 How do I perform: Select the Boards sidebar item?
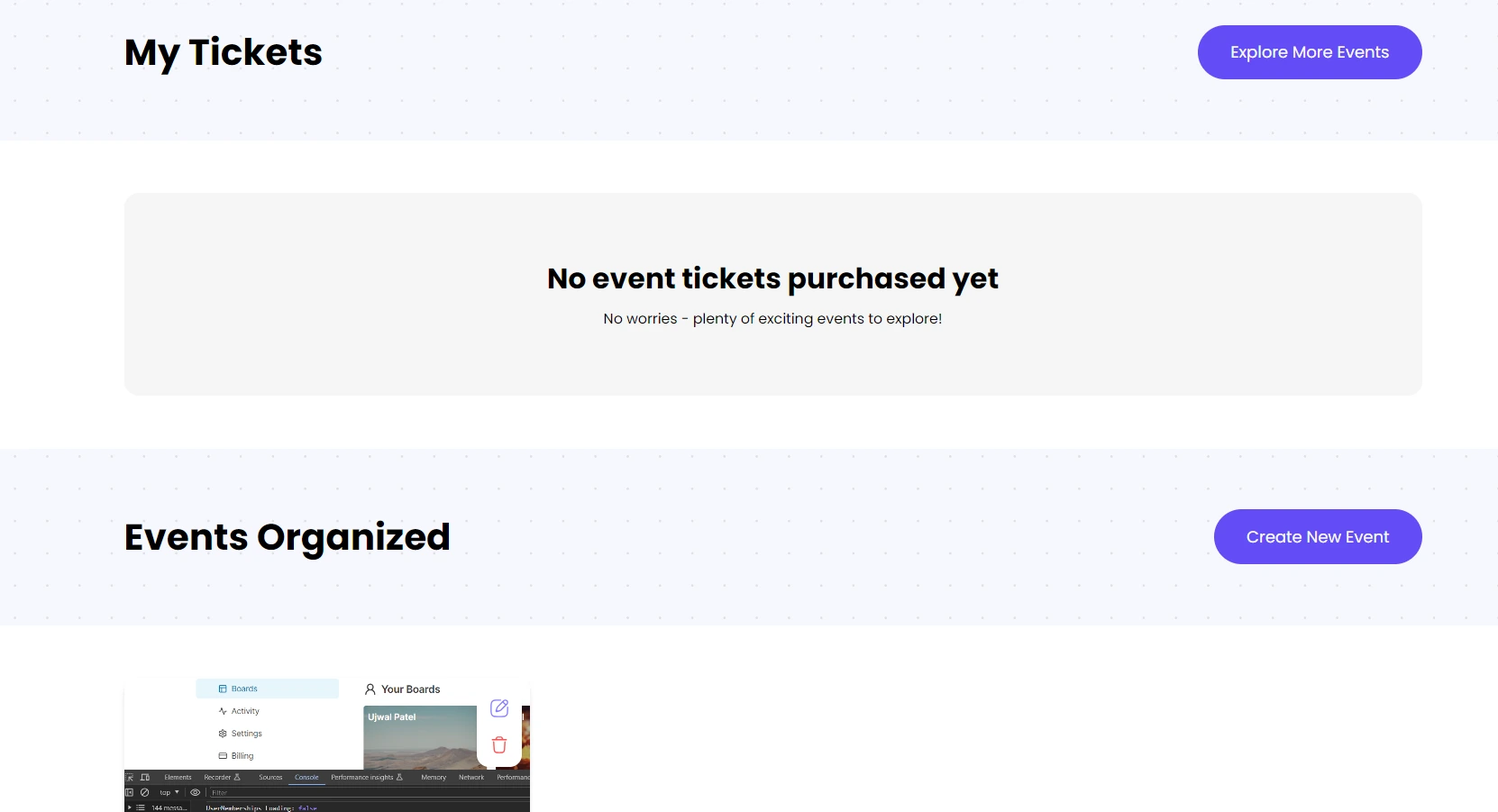tap(267, 689)
